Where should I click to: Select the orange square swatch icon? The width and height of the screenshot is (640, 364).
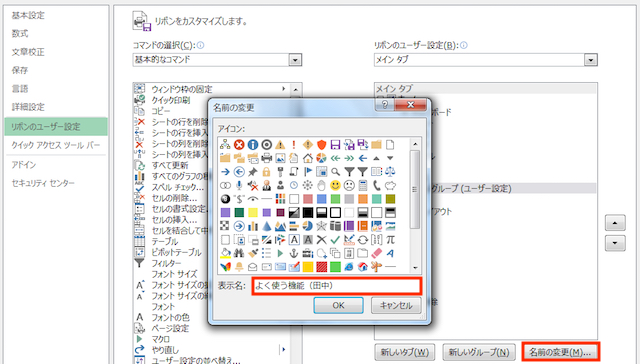(363, 199)
